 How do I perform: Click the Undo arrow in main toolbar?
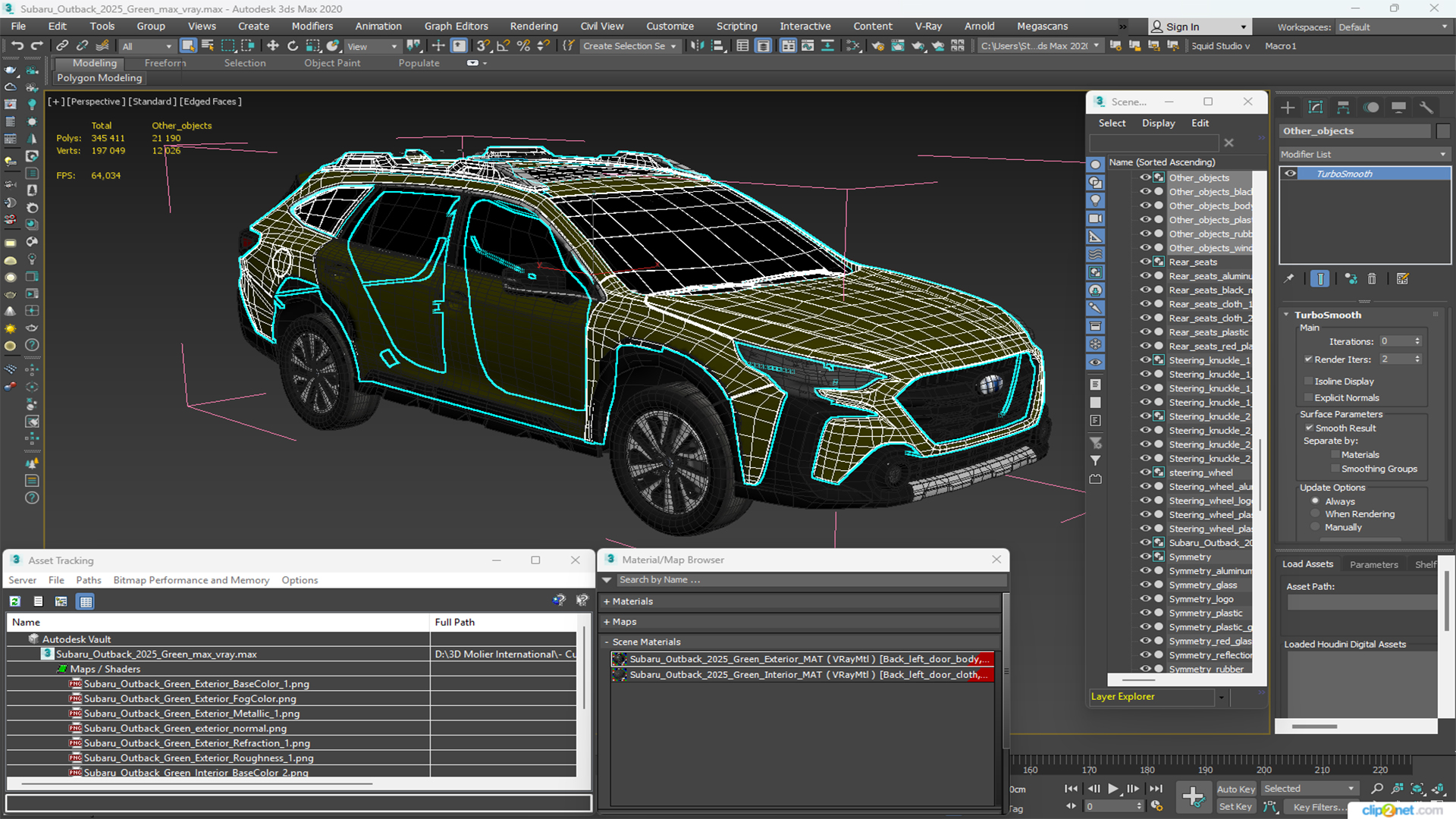tap(17, 46)
